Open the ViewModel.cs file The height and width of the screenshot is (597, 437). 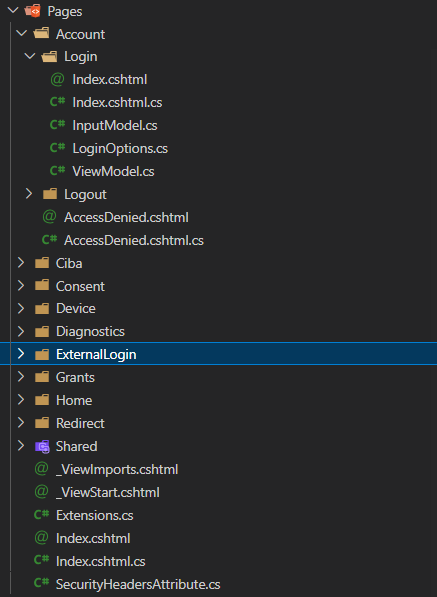pos(113,171)
